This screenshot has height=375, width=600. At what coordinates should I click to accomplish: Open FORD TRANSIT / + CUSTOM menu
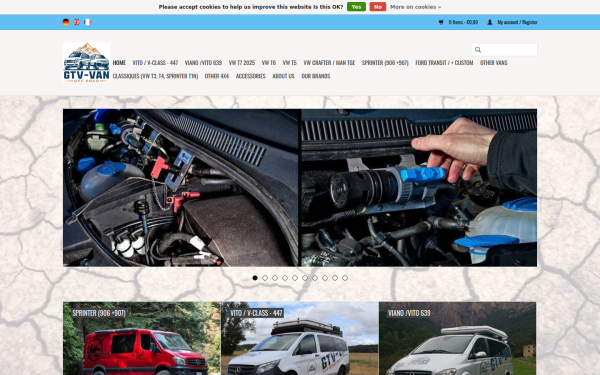[x=444, y=63]
